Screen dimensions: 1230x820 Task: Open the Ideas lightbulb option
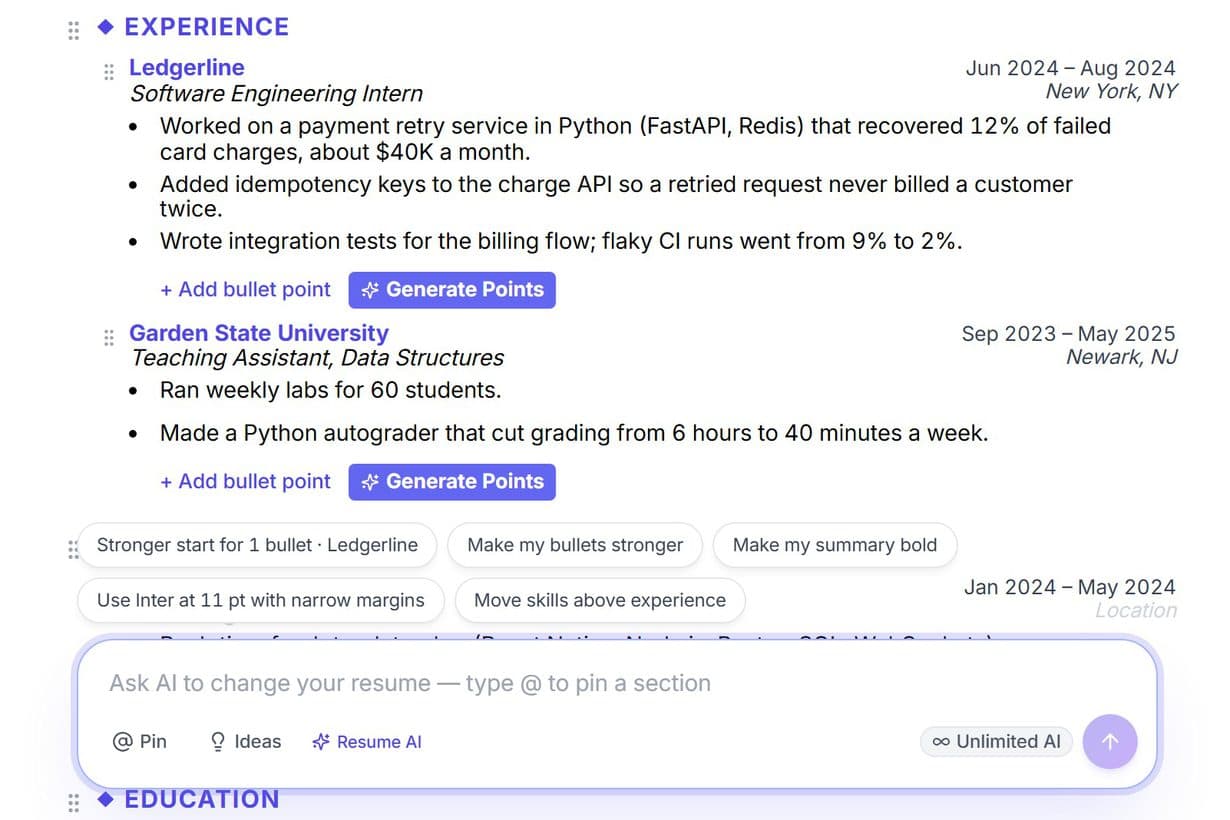[245, 741]
